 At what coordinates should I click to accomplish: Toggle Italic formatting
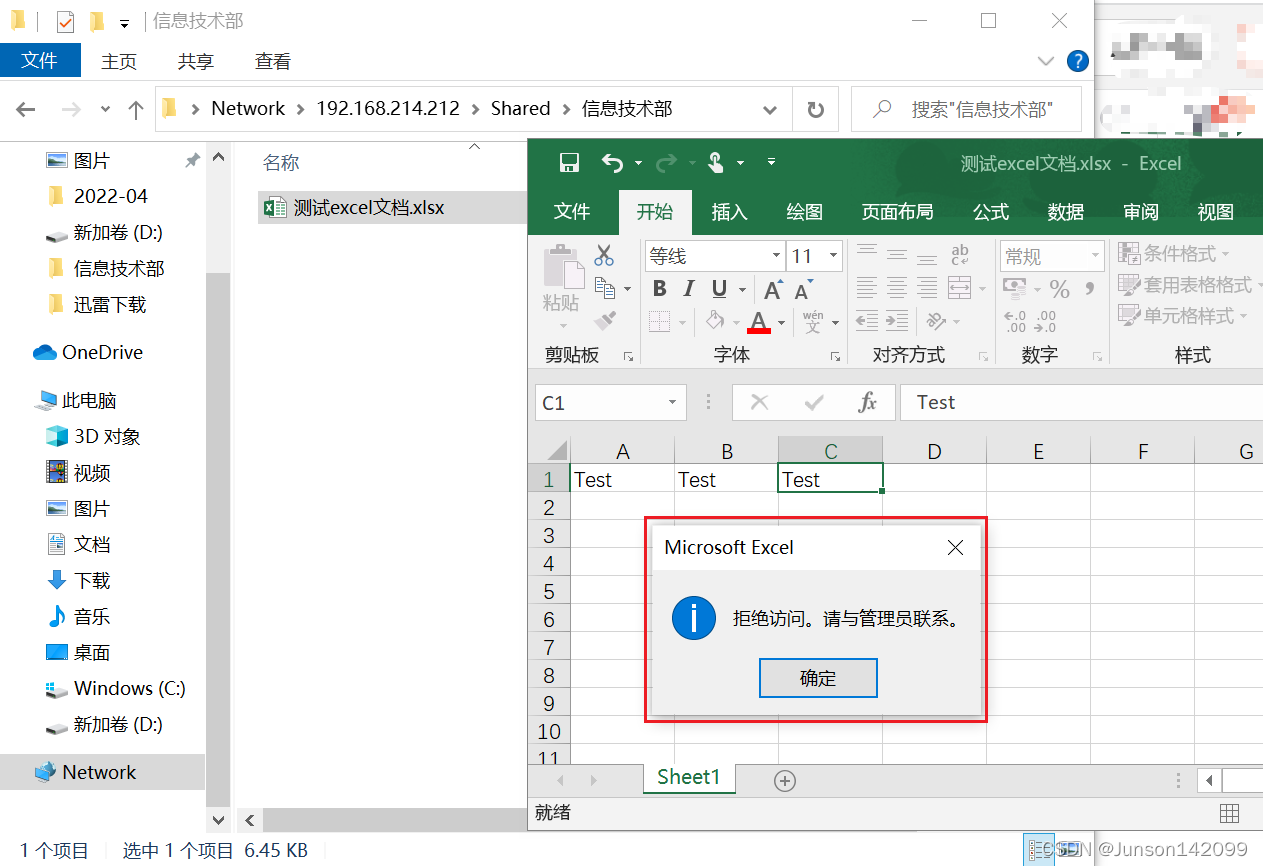pyautogui.click(x=688, y=289)
